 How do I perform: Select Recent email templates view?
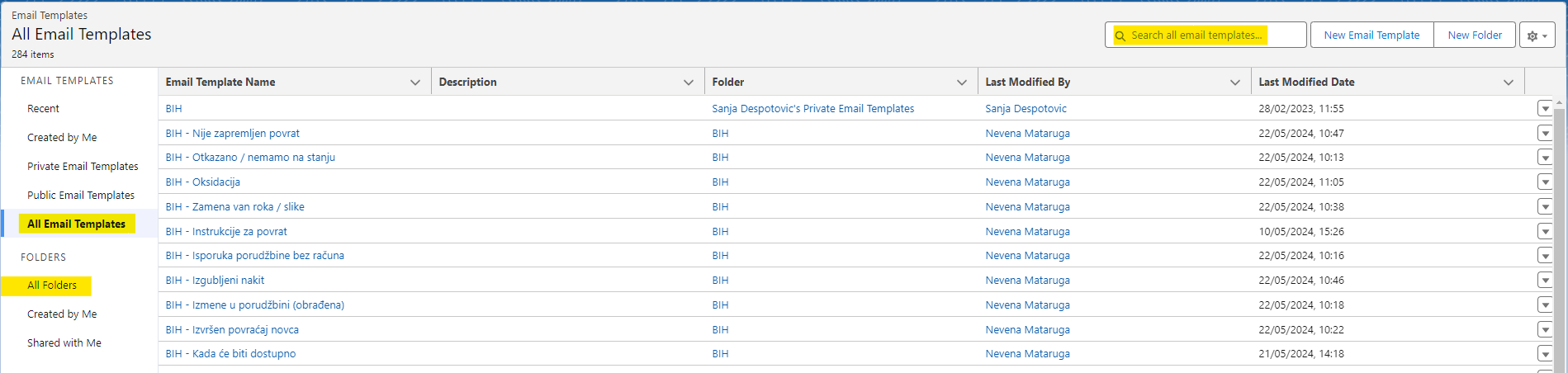[43, 109]
